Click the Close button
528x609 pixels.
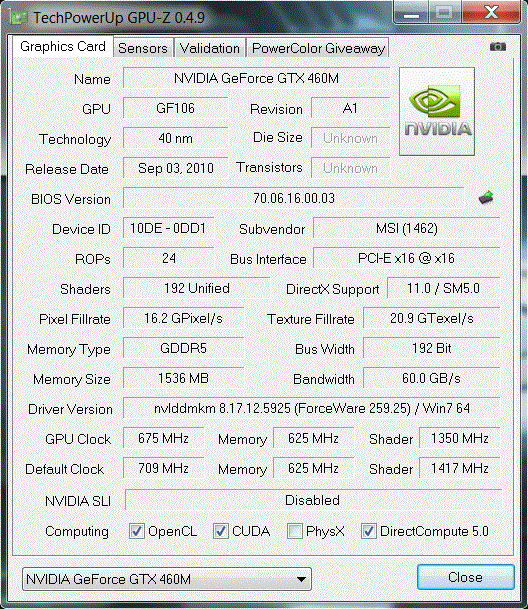tap(465, 577)
